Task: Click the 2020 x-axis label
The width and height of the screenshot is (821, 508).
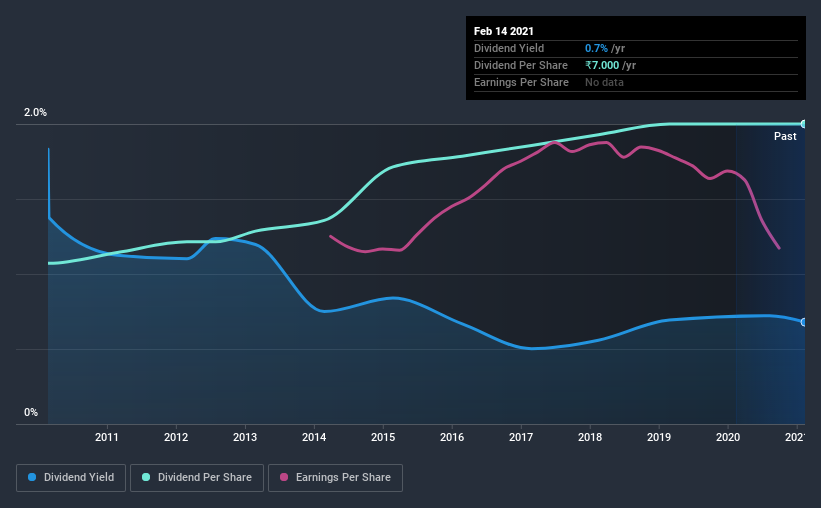Action: [x=728, y=437]
